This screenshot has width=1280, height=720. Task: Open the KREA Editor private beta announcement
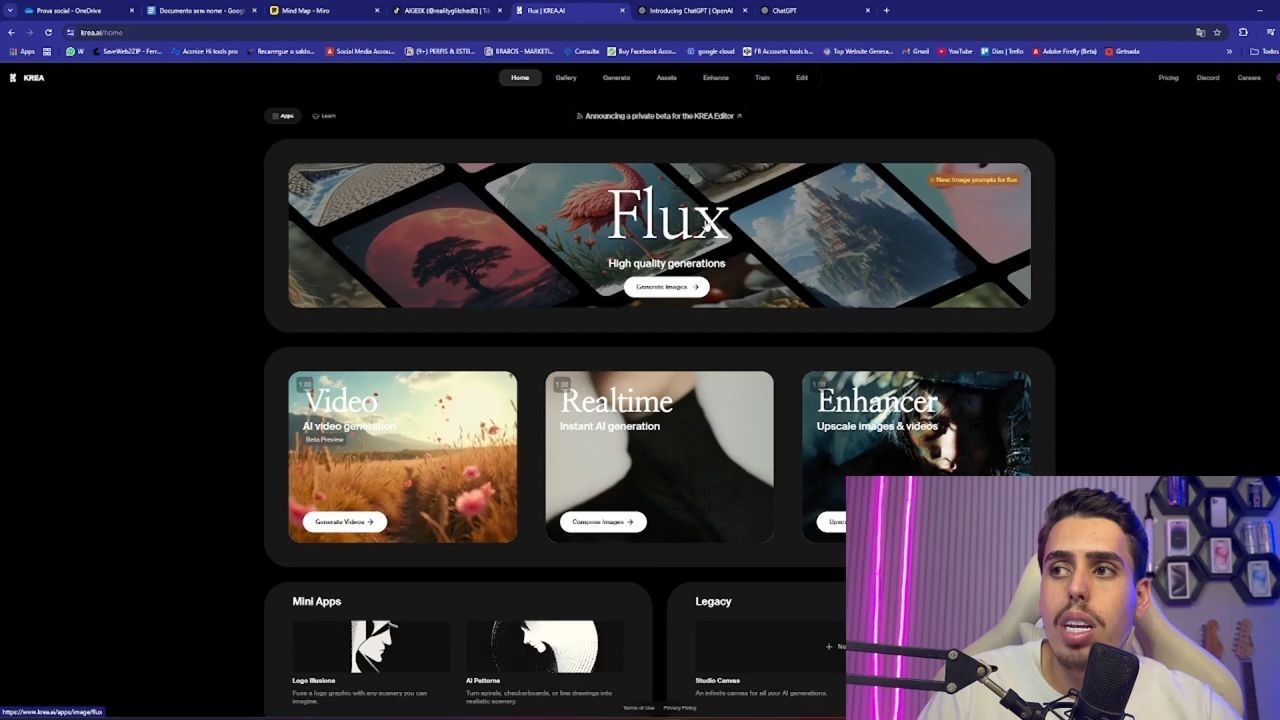click(x=659, y=116)
